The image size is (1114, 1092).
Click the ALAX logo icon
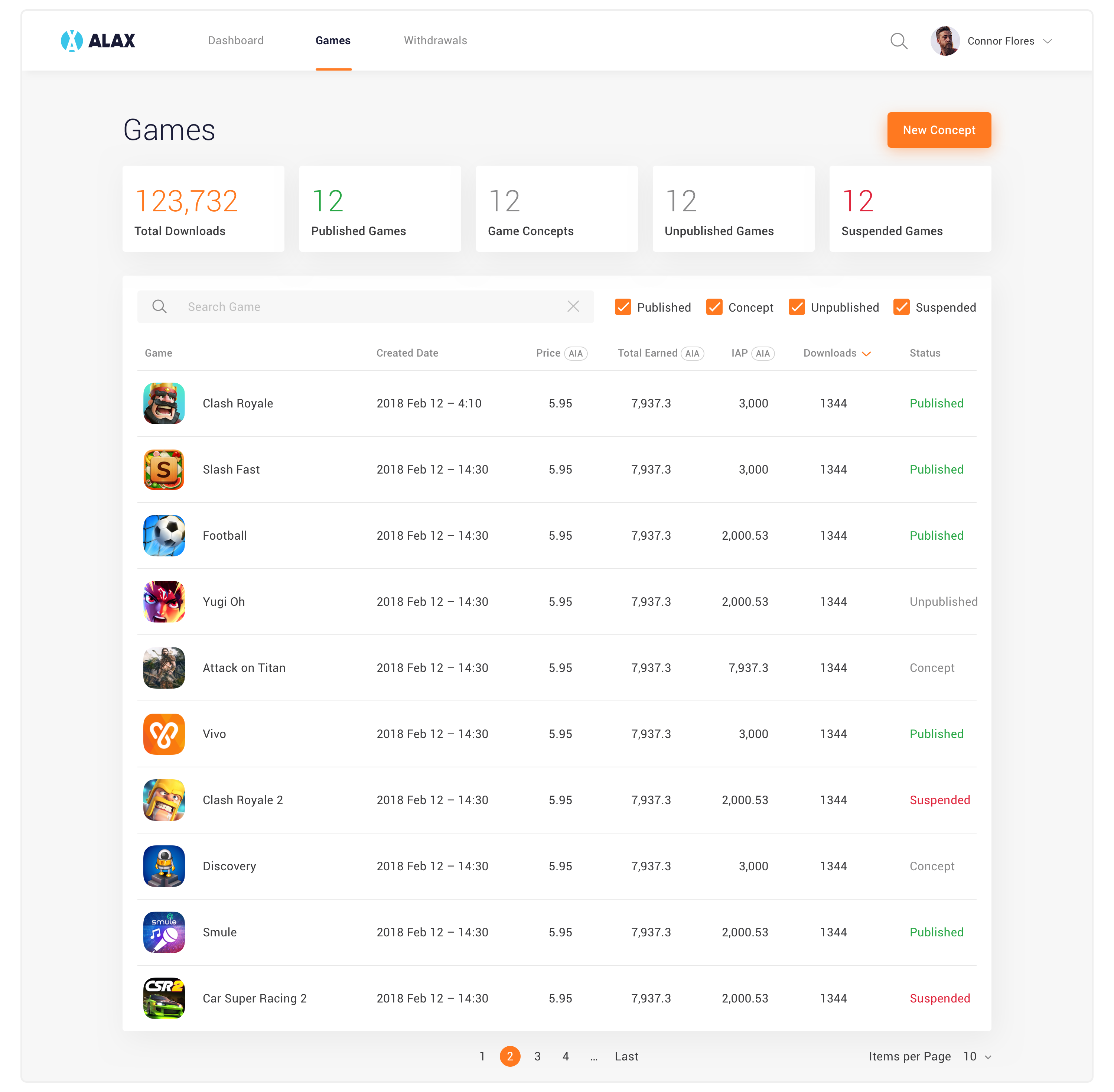click(72, 41)
